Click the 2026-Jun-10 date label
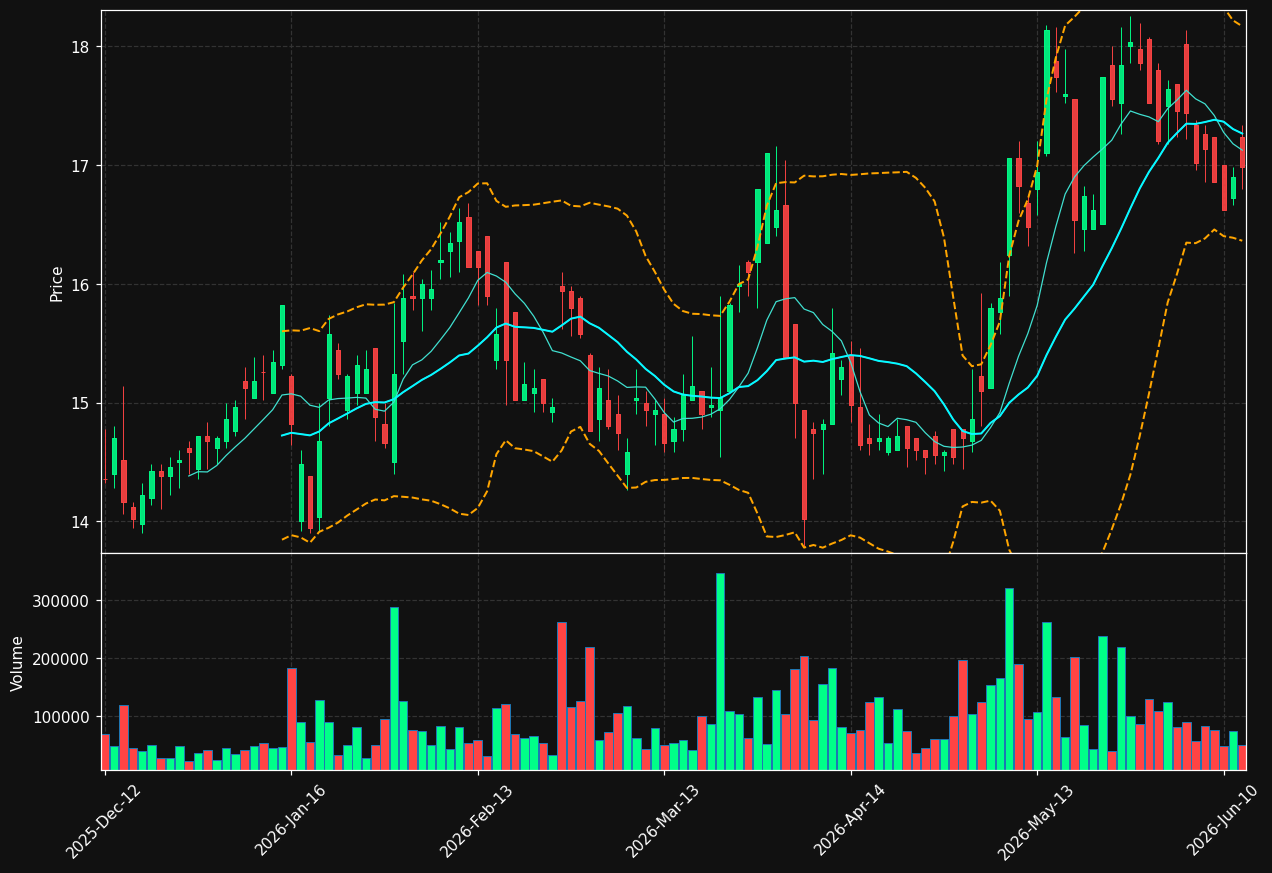The image size is (1272, 873). [x=1222, y=821]
